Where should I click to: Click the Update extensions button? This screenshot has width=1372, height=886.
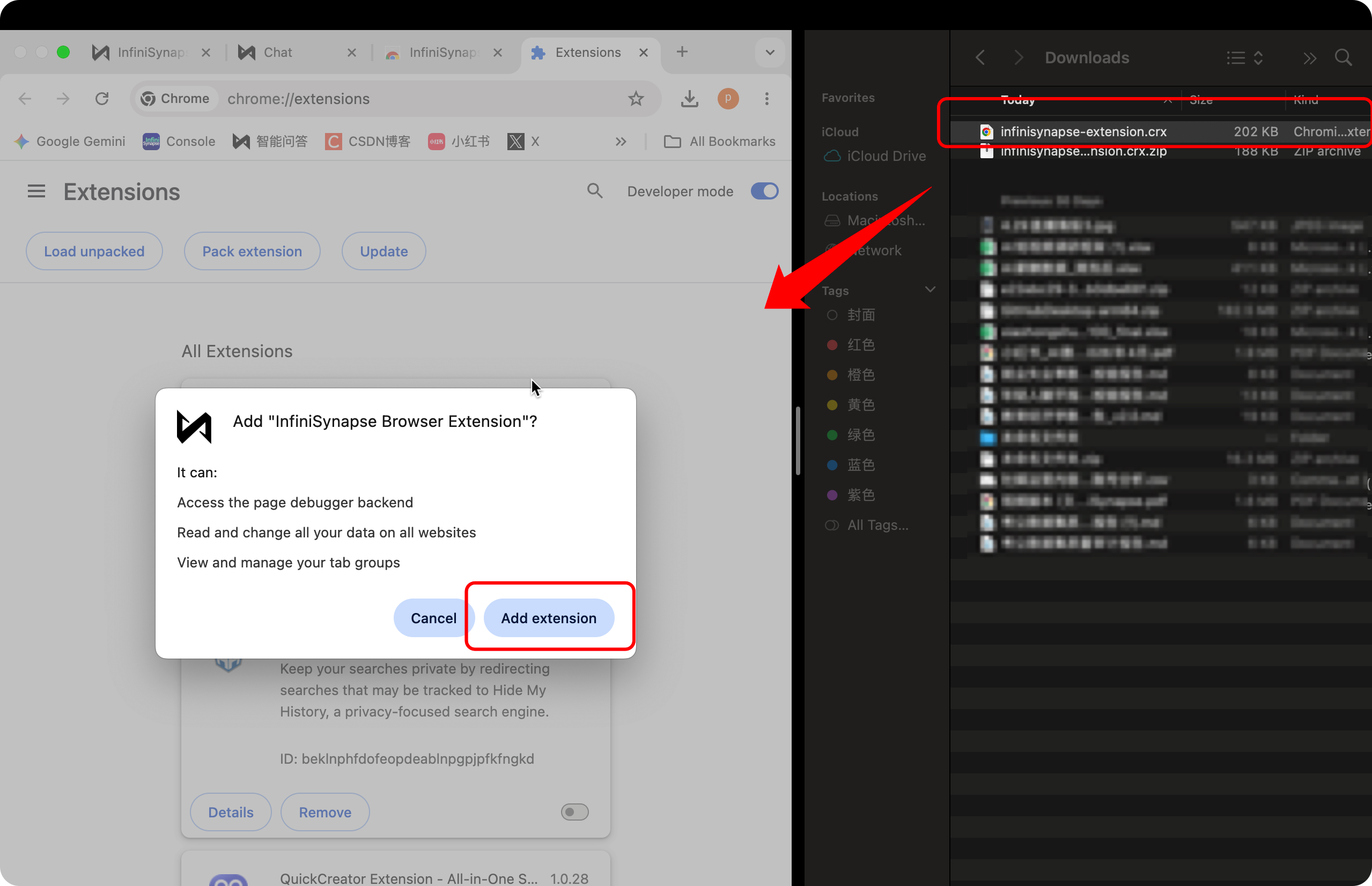383,251
